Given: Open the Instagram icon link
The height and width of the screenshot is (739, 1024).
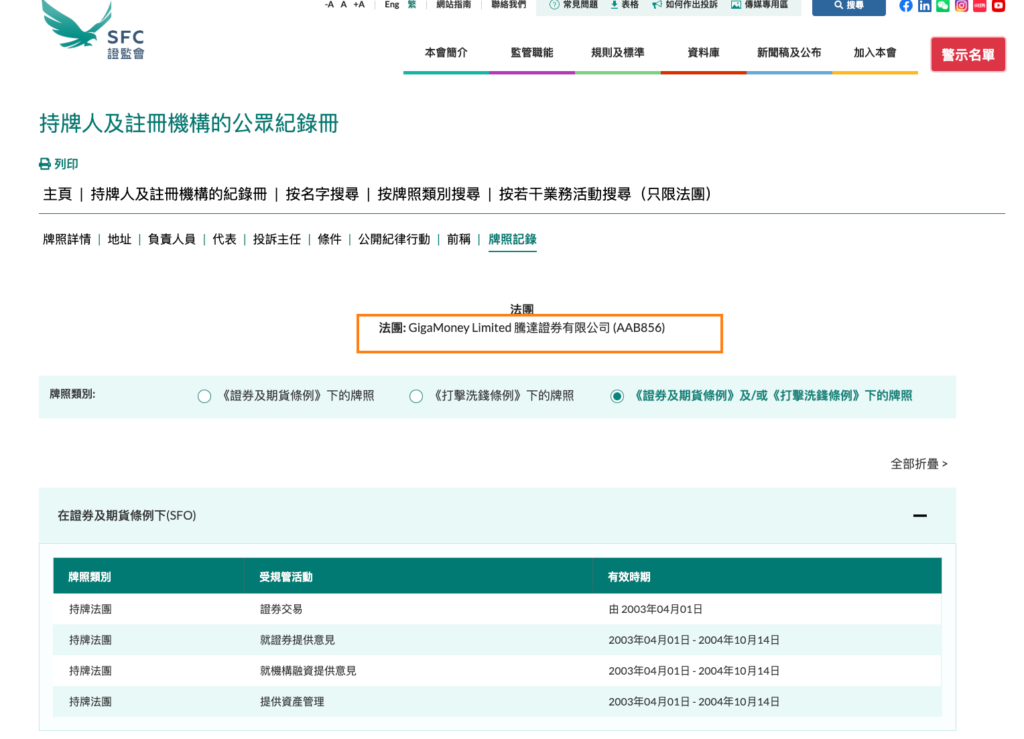Looking at the screenshot, I should [961, 6].
